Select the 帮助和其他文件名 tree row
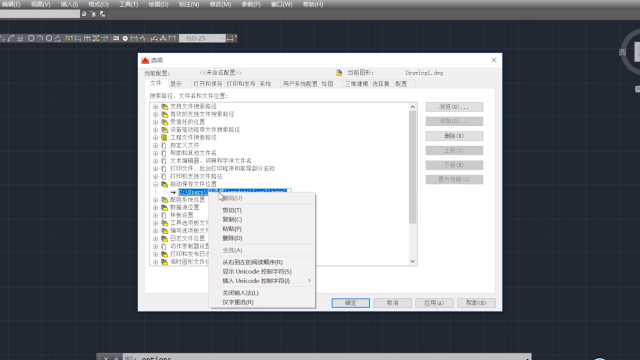Image resolution: width=640 pixels, height=360 pixels. click(x=193, y=153)
